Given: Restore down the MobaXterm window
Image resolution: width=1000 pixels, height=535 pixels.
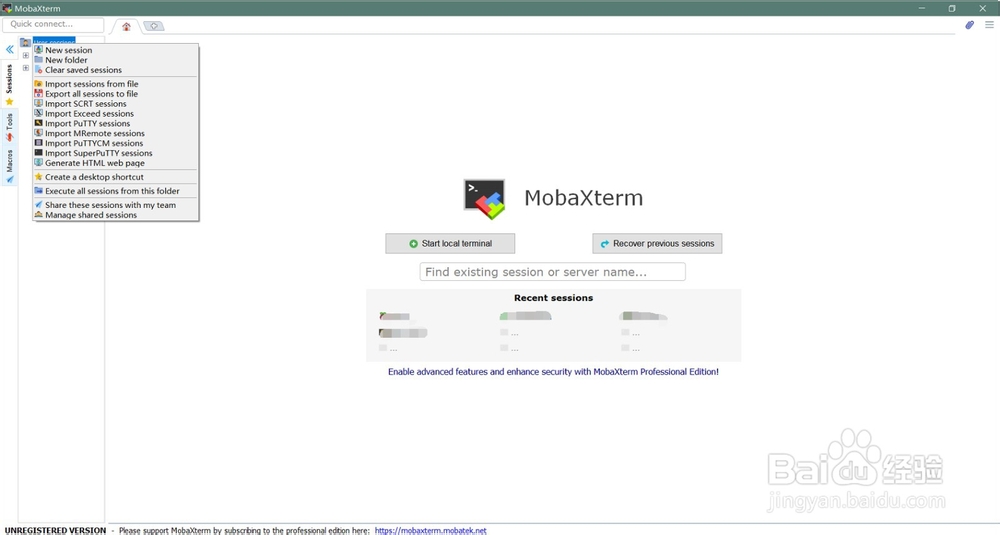Looking at the screenshot, I should pos(952,8).
